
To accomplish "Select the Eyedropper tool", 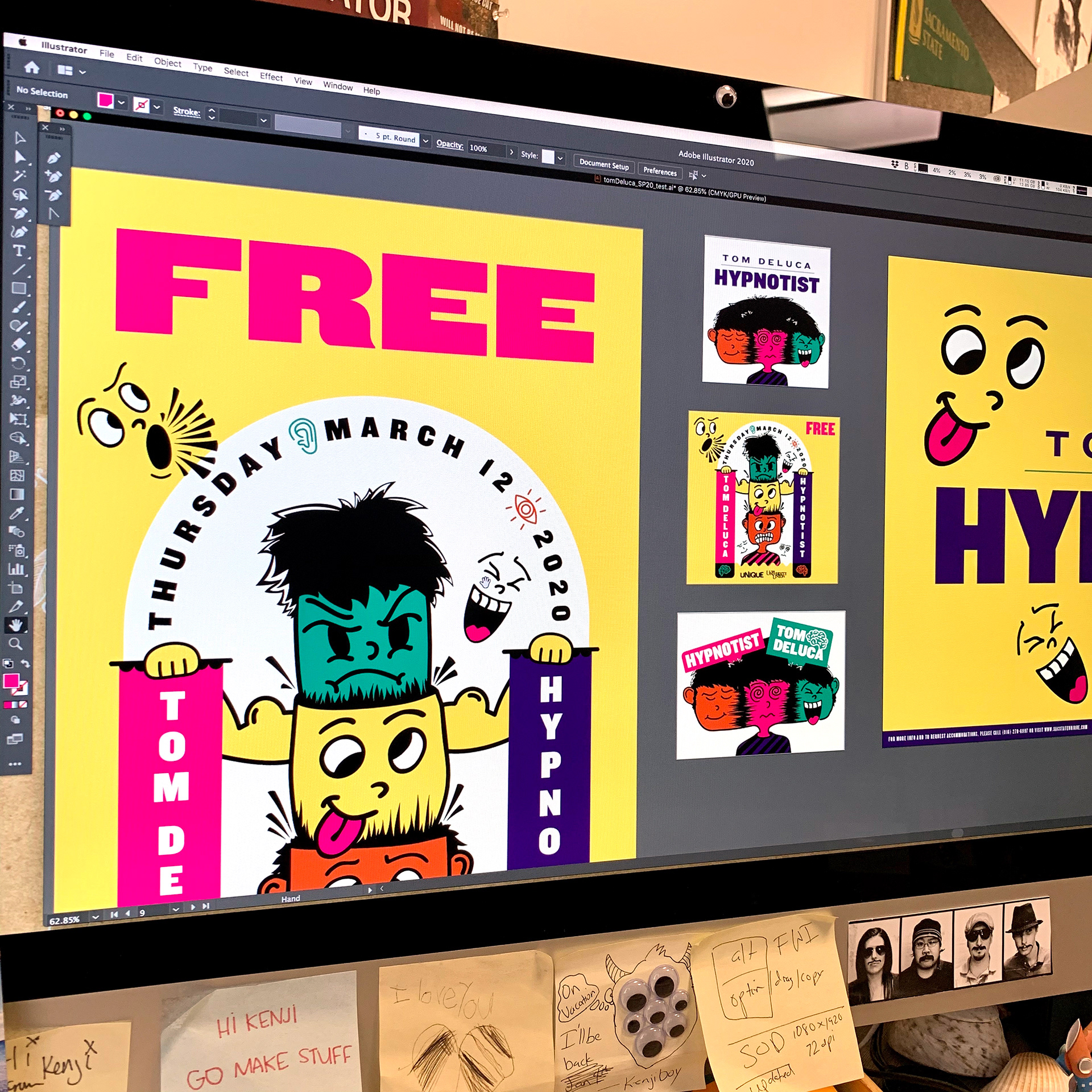I will tap(17, 513).
